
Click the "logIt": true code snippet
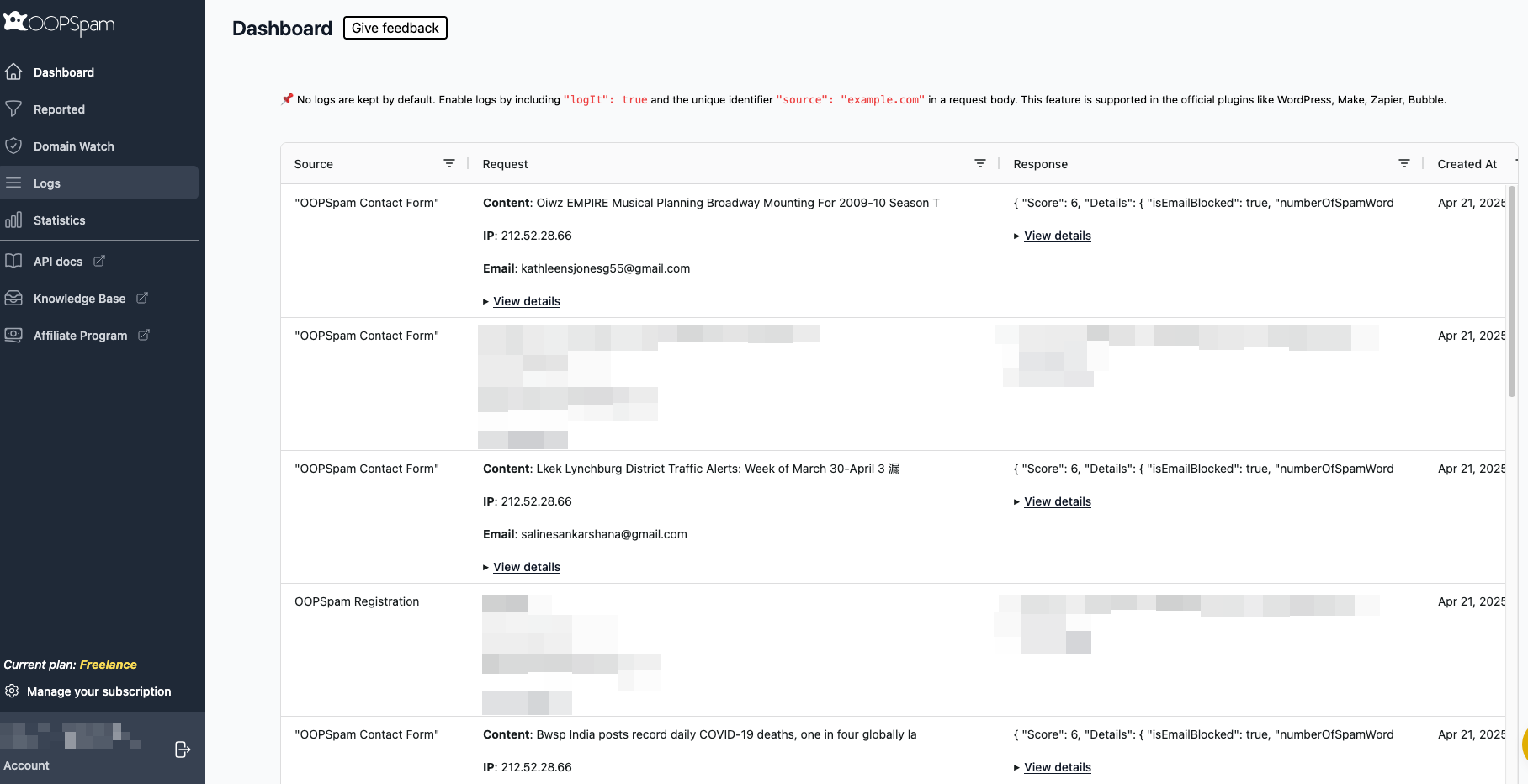point(606,99)
